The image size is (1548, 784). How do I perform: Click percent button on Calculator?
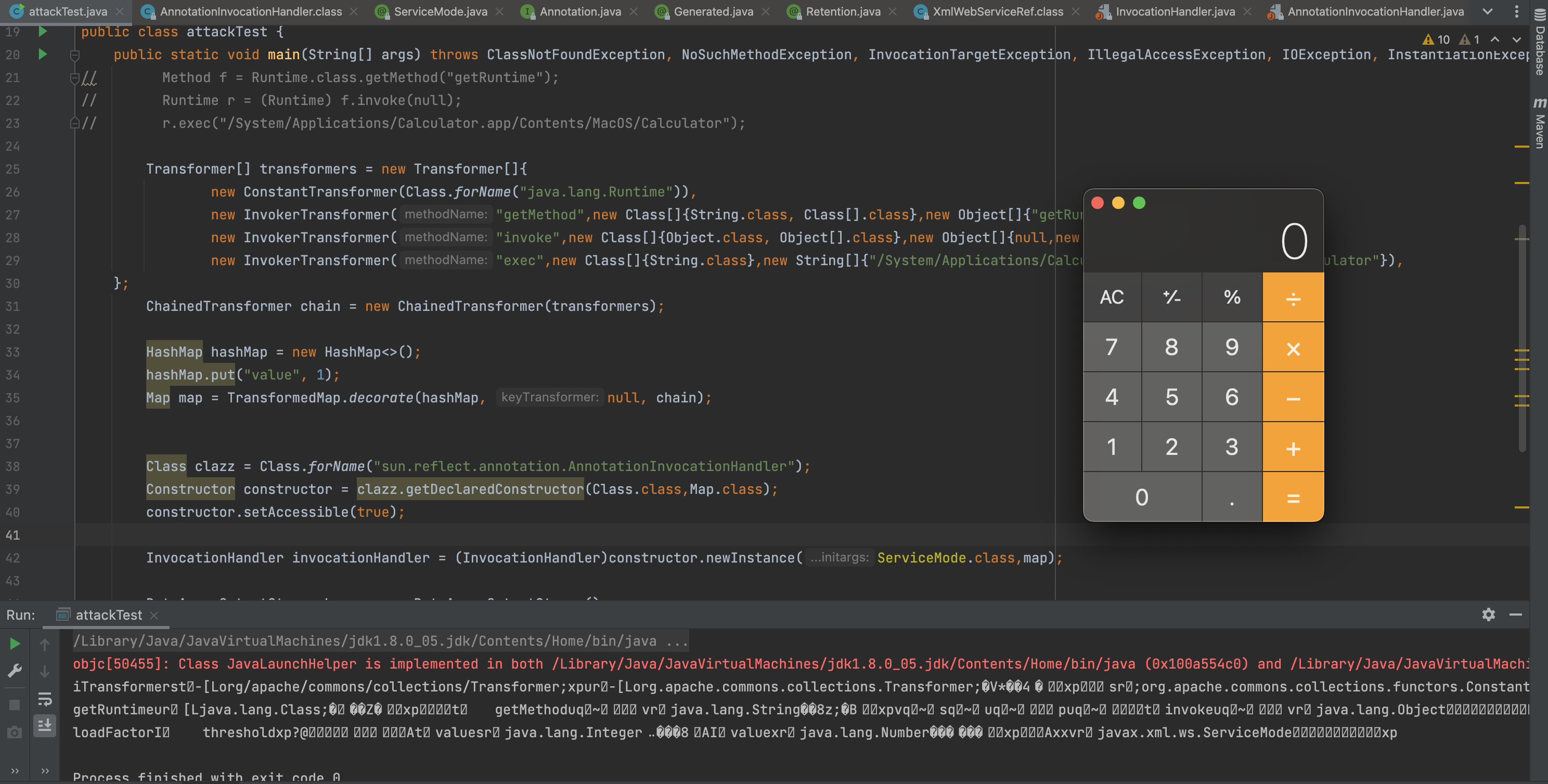(x=1232, y=297)
